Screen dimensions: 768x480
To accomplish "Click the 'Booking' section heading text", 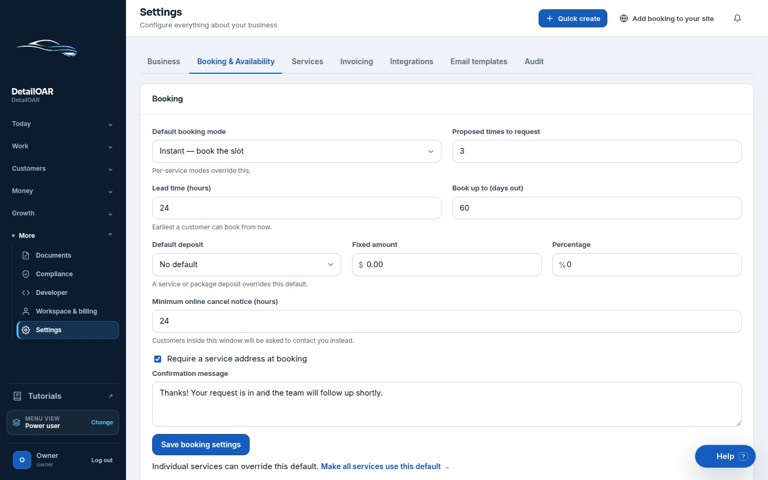I will [168, 98].
